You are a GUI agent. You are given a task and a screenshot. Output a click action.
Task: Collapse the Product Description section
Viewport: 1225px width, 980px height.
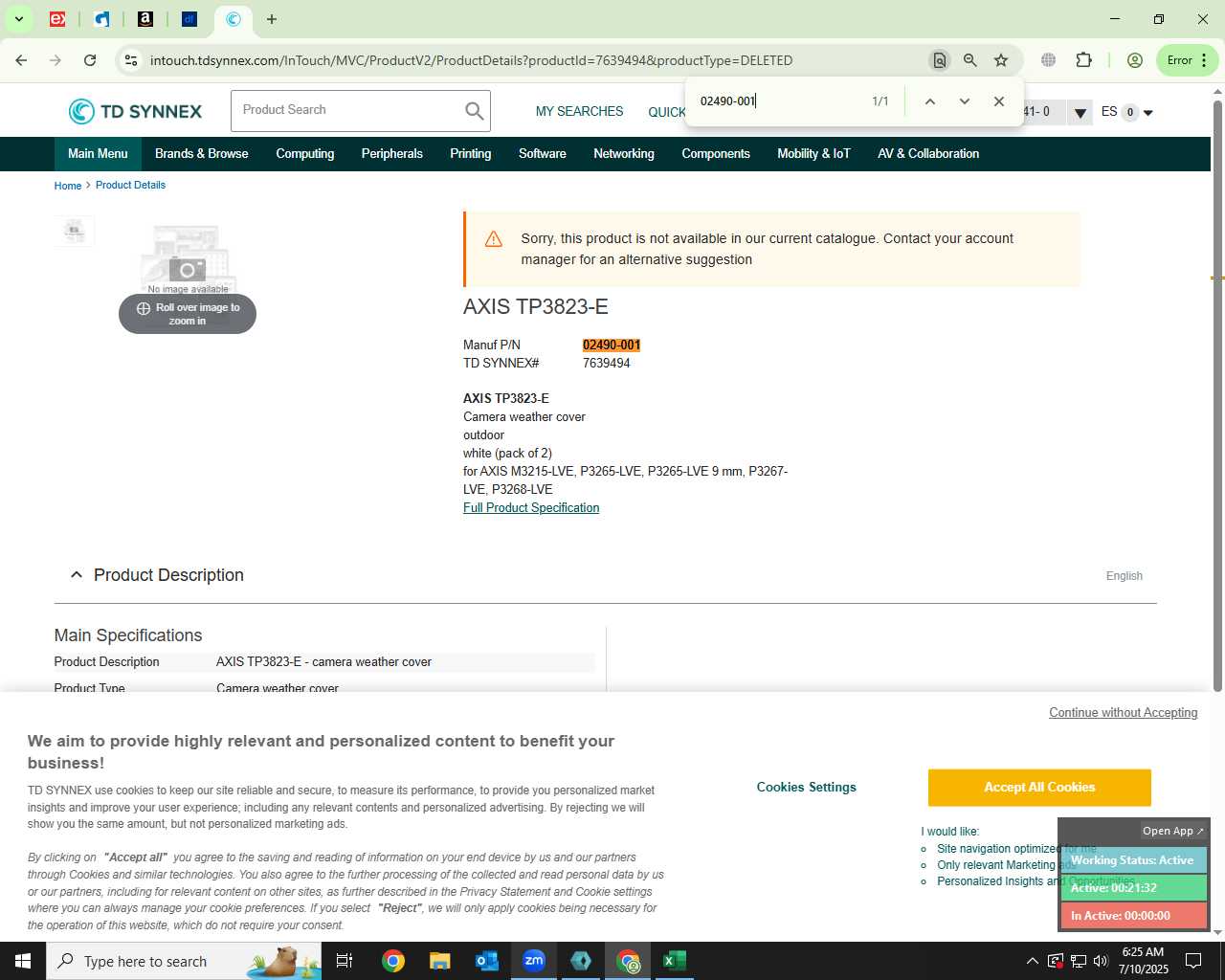pyautogui.click(x=77, y=575)
